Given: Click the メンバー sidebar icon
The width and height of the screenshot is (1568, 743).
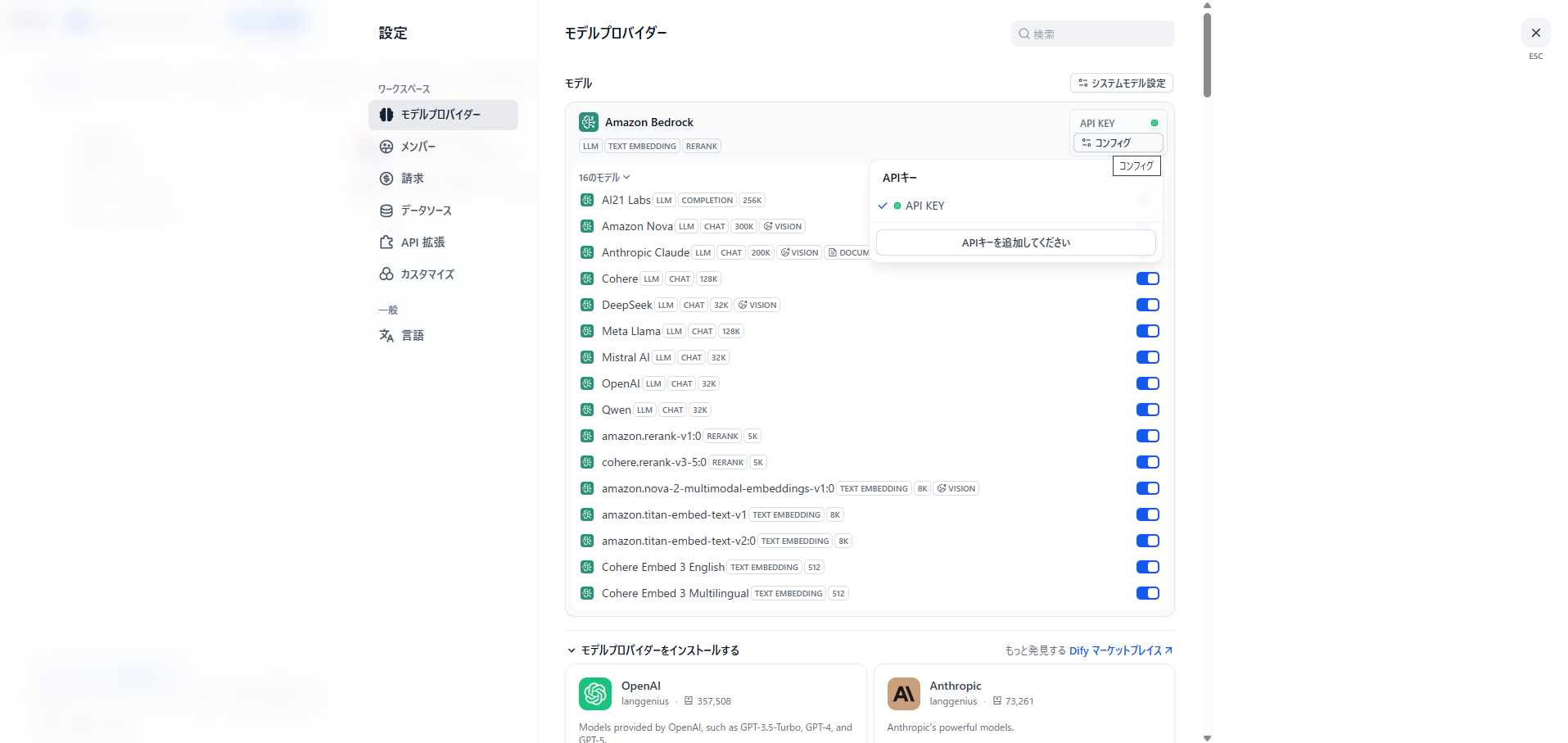Looking at the screenshot, I should point(386,147).
